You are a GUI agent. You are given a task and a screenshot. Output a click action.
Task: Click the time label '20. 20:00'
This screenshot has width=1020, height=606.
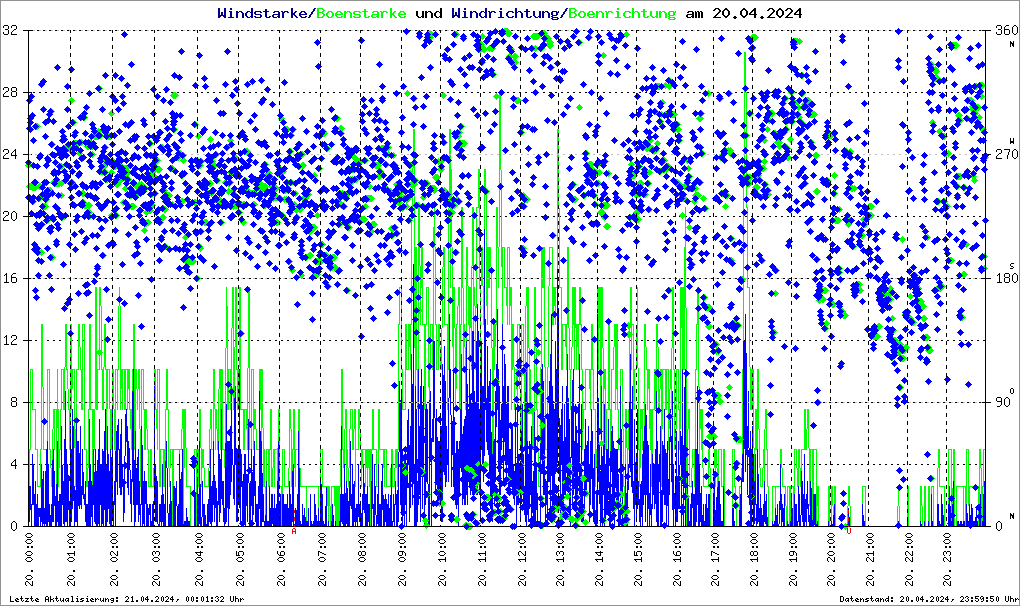(x=833, y=559)
